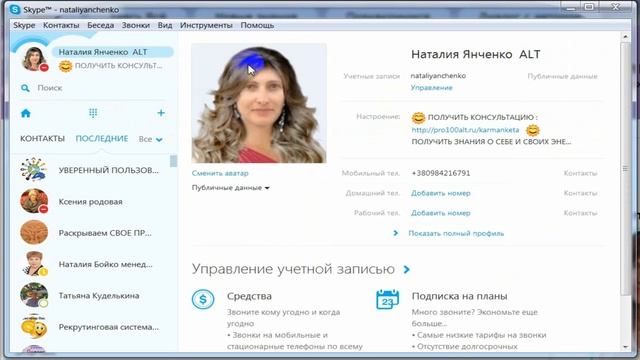Click Подписка на планы heading
The width and height of the screenshot is (640, 360).
[460, 296]
